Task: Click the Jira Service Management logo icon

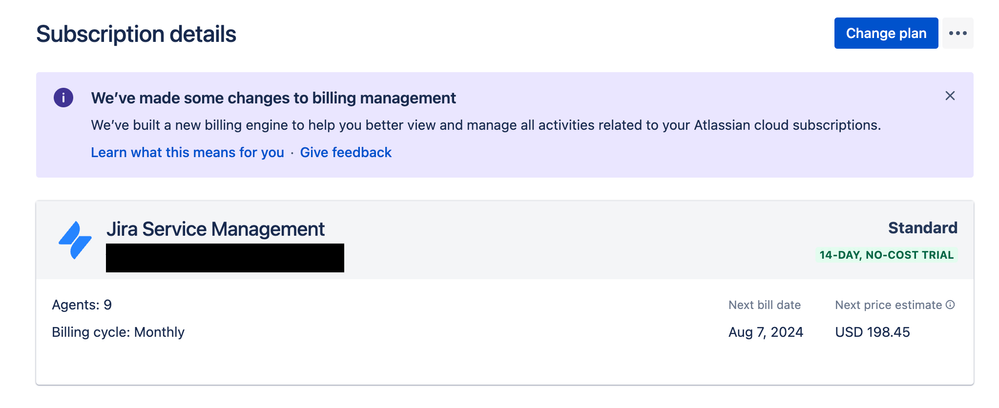Action: [75, 240]
